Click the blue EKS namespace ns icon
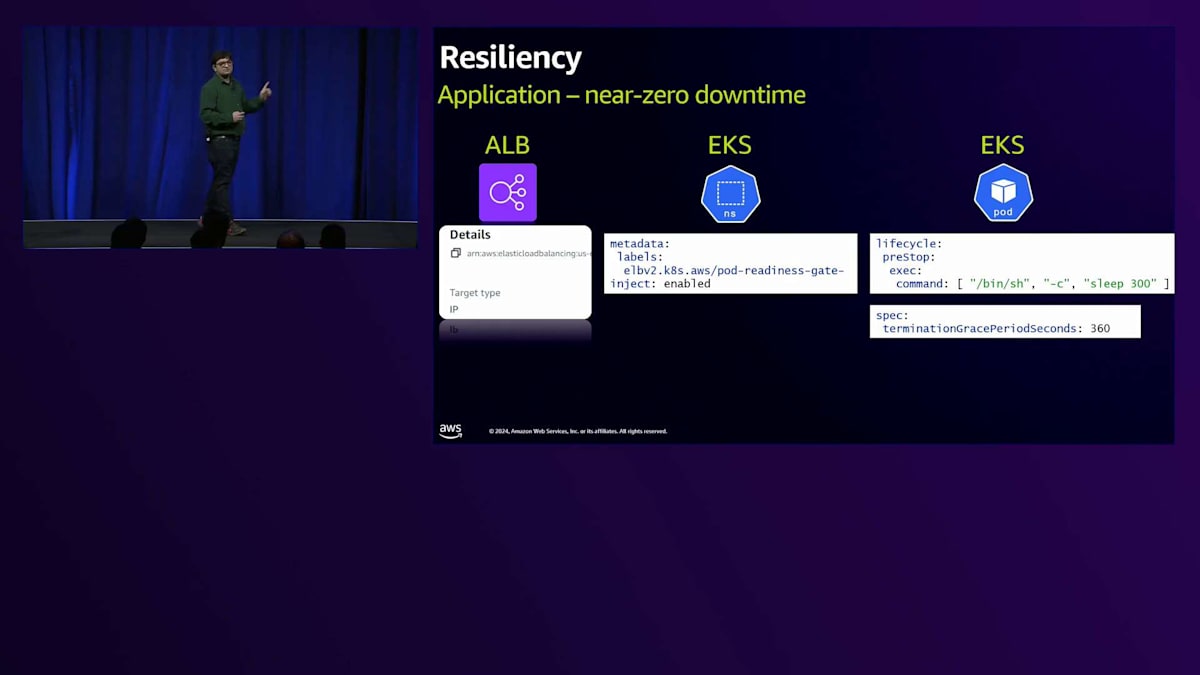 pyautogui.click(x=731, y=194)
